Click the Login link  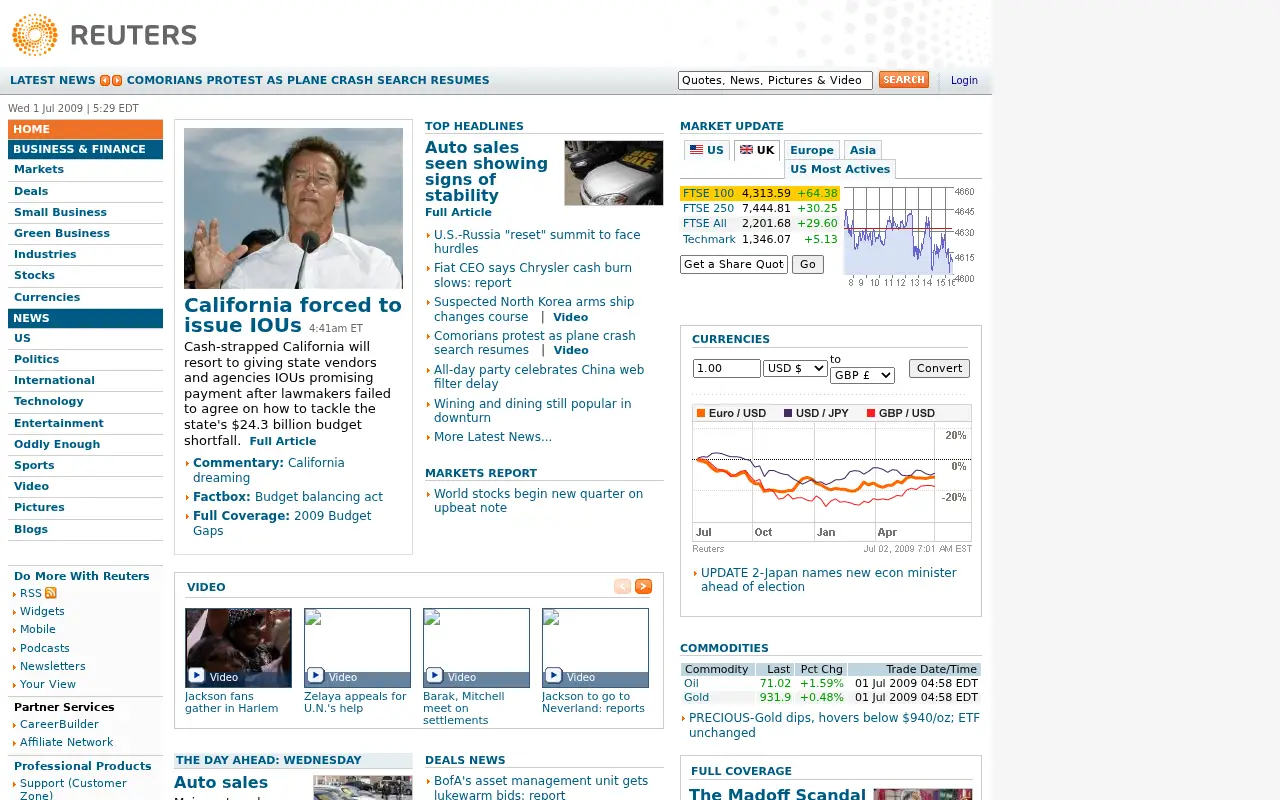(x=964, y=80)
